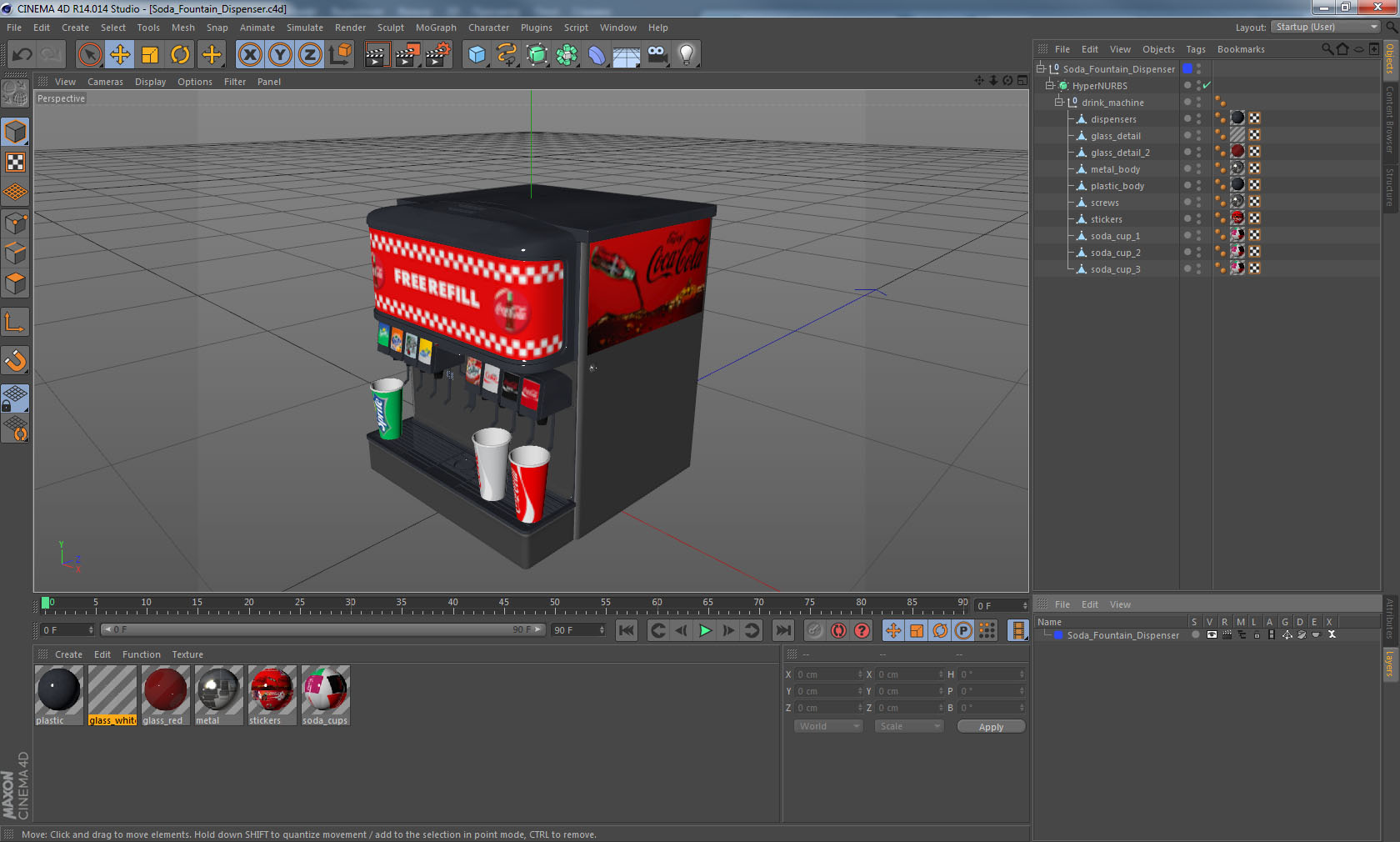This screenshot has height=842, width=1400.
Task: Select the plastic material swatch
Action: pyautogui.click(x=58, y=695)
